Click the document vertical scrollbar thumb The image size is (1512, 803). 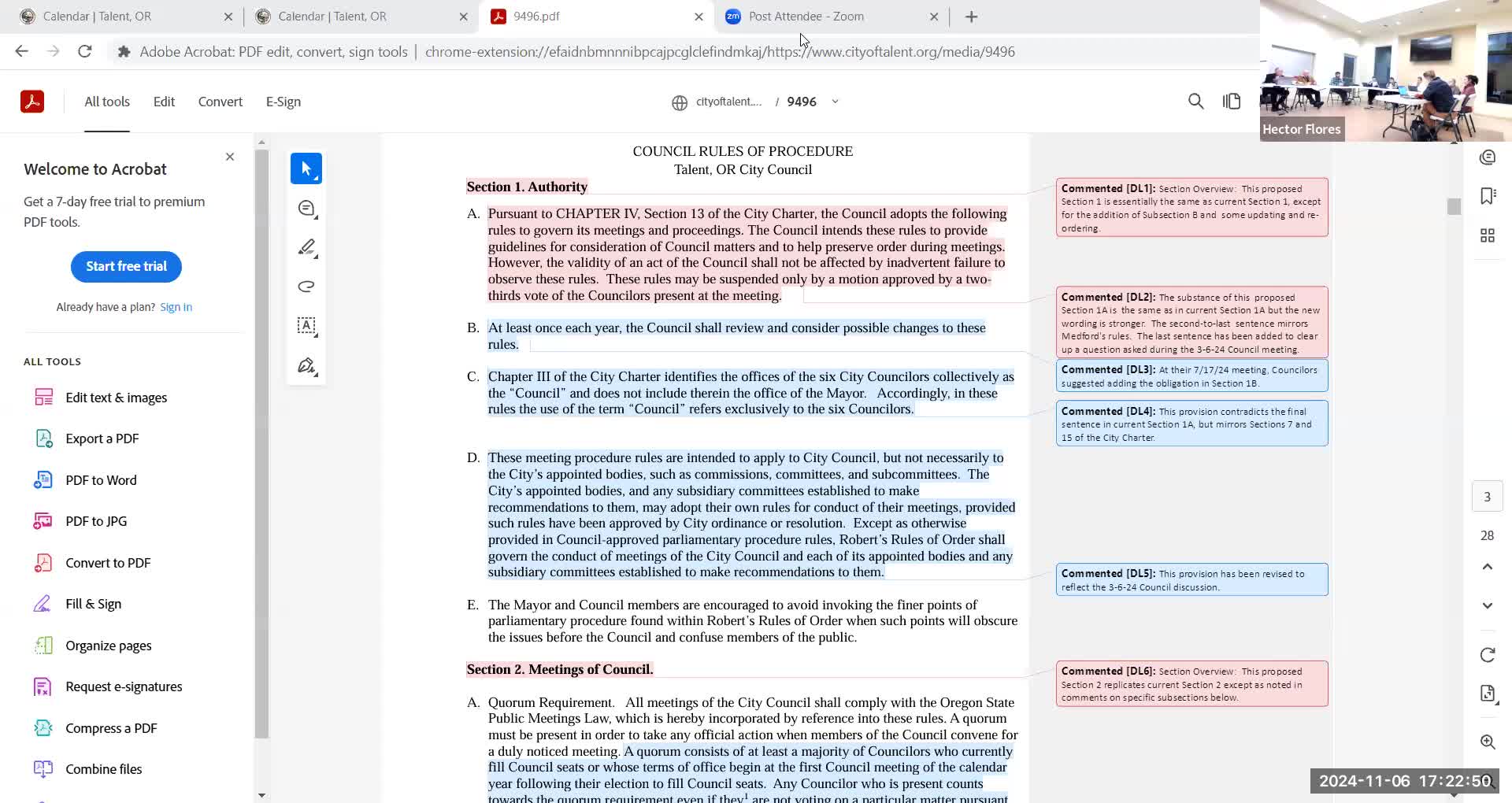pyautogui.click(x=1454, y=206)
